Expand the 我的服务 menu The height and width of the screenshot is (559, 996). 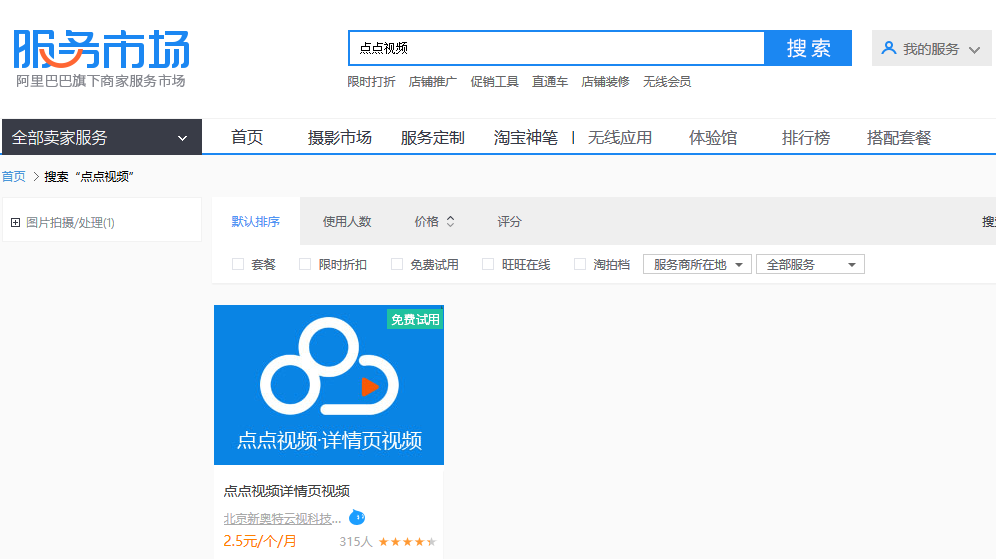coord(931,48)
